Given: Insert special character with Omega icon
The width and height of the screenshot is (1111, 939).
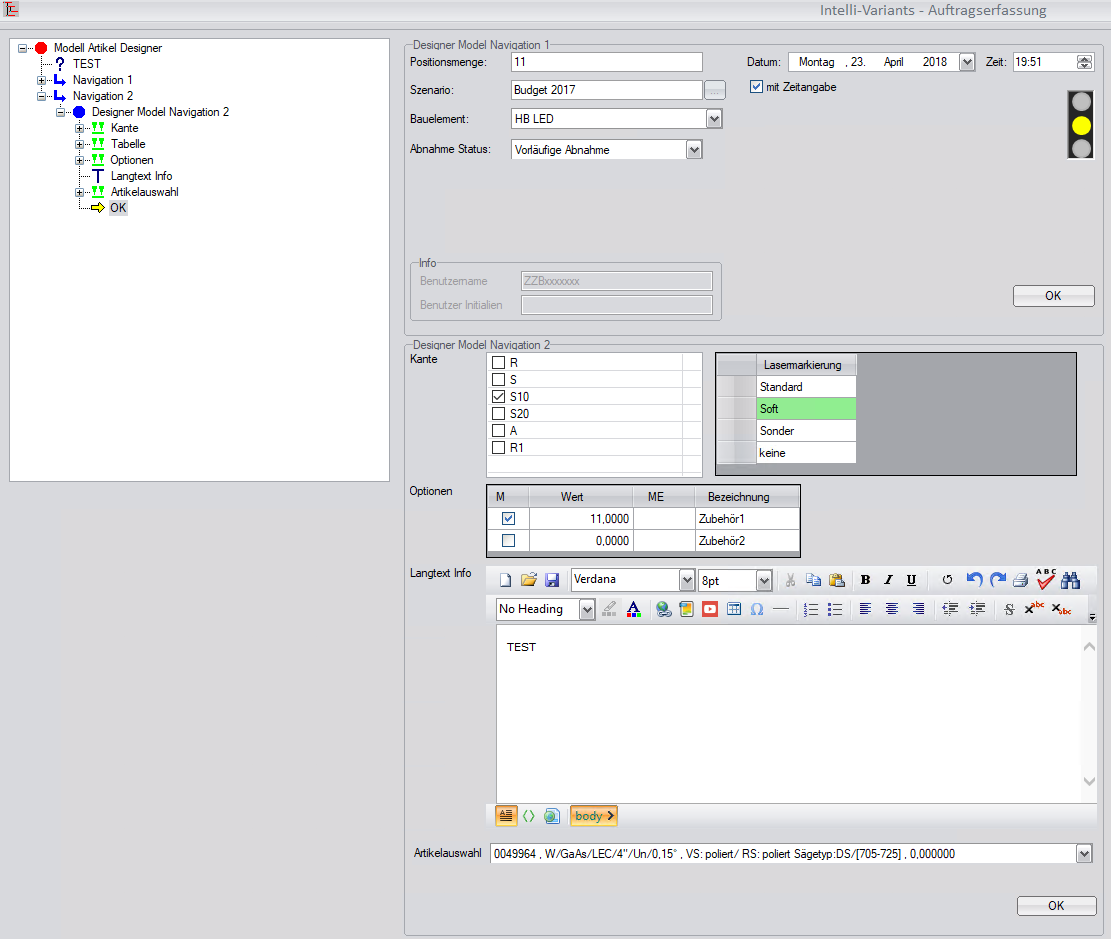Looking at the screenshot, I should click(x=757, y=609).
